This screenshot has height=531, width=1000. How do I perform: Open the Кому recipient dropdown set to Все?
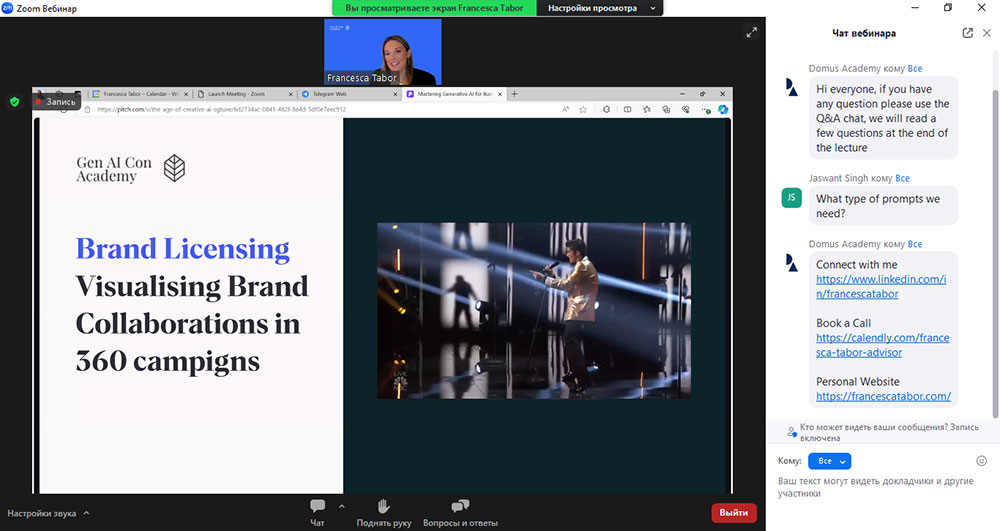coord(829,461)
